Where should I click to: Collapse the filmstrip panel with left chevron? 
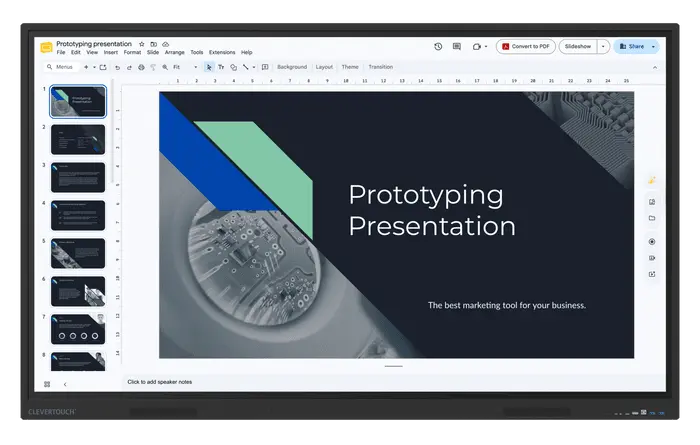pyautogui.click(x=65, y=384)
